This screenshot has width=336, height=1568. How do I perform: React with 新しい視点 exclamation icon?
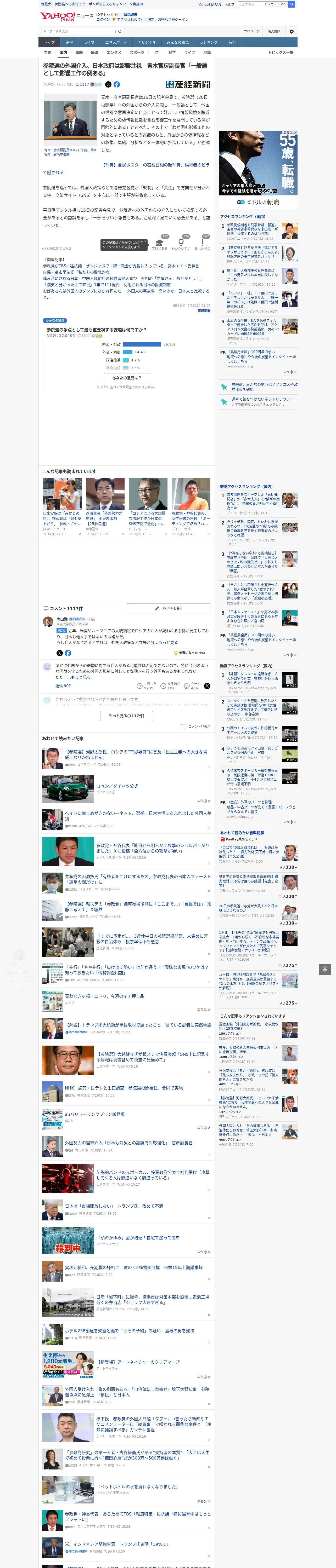(203, 242)
